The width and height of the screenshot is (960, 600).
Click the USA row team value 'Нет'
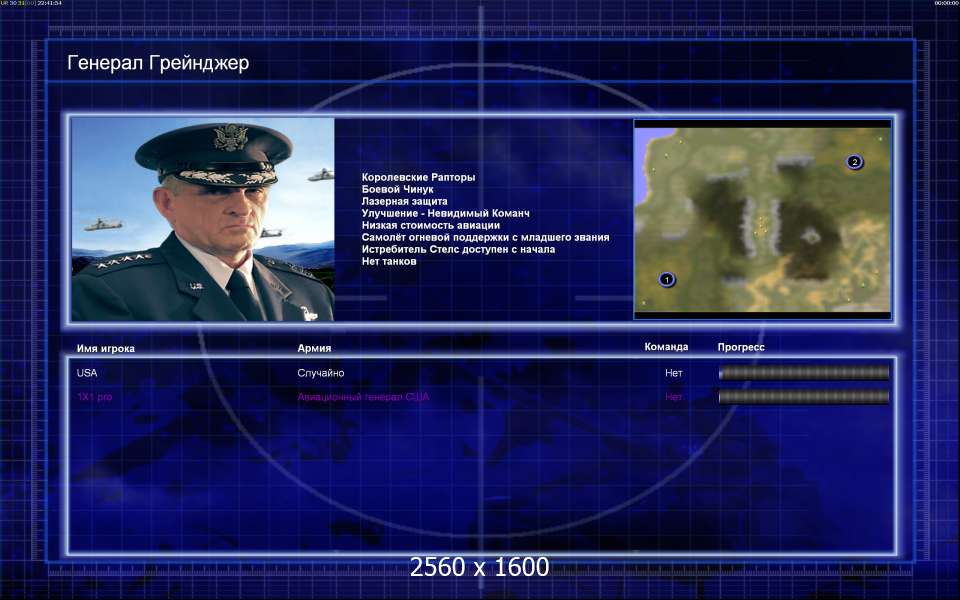point(673,373)
